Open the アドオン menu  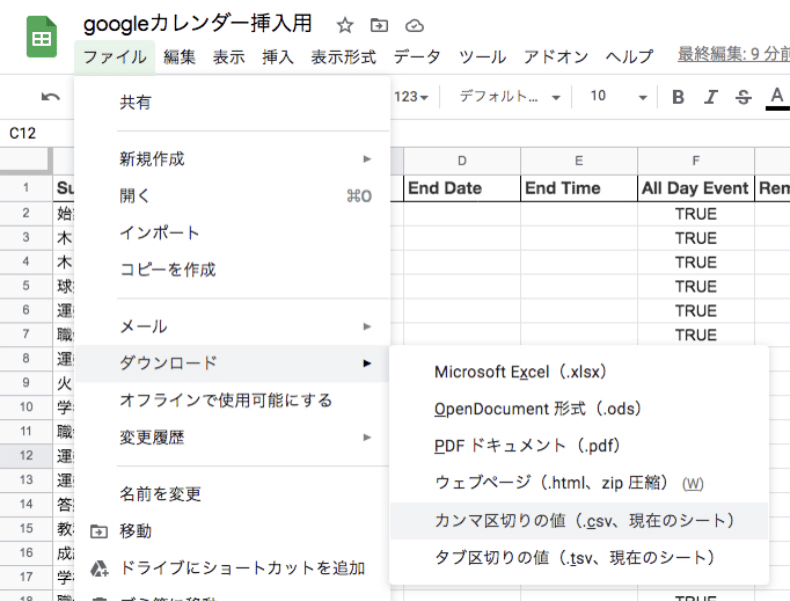[556, 57]
